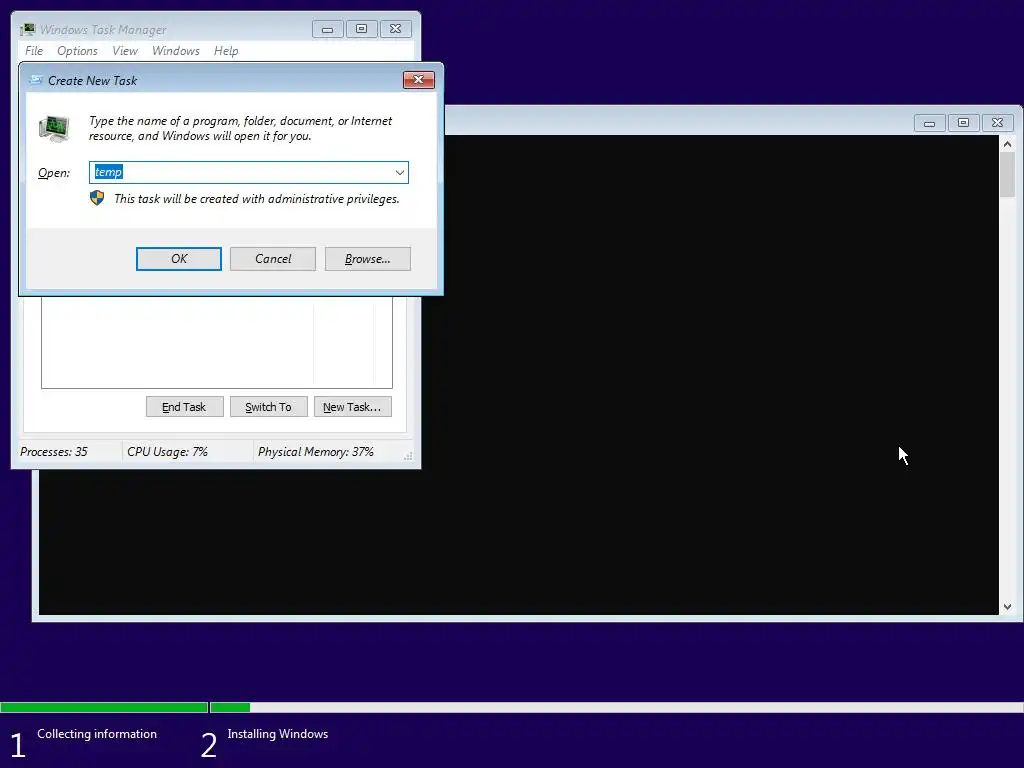Click OK in Create New Task dialog
This screenshot has height=768, width=1024.
(x=178, y=259)
